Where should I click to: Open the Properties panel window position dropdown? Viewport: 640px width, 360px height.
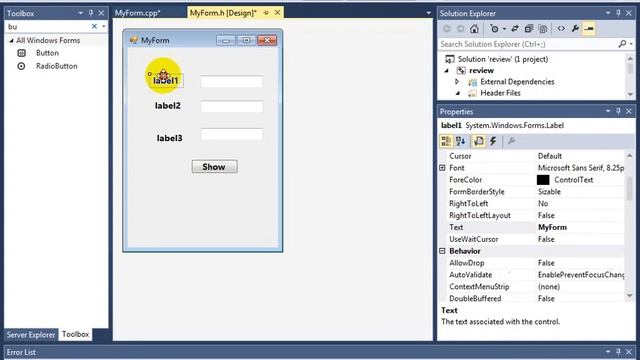coord(608,111)
